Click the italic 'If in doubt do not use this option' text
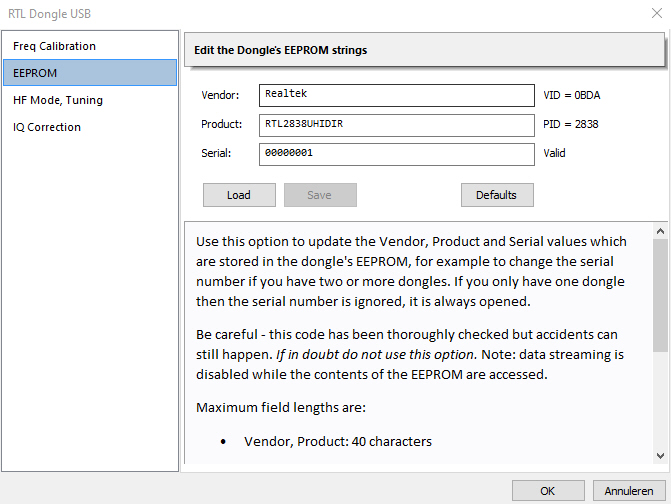Viewport: 671px width, 504px height. coord(376,355)
